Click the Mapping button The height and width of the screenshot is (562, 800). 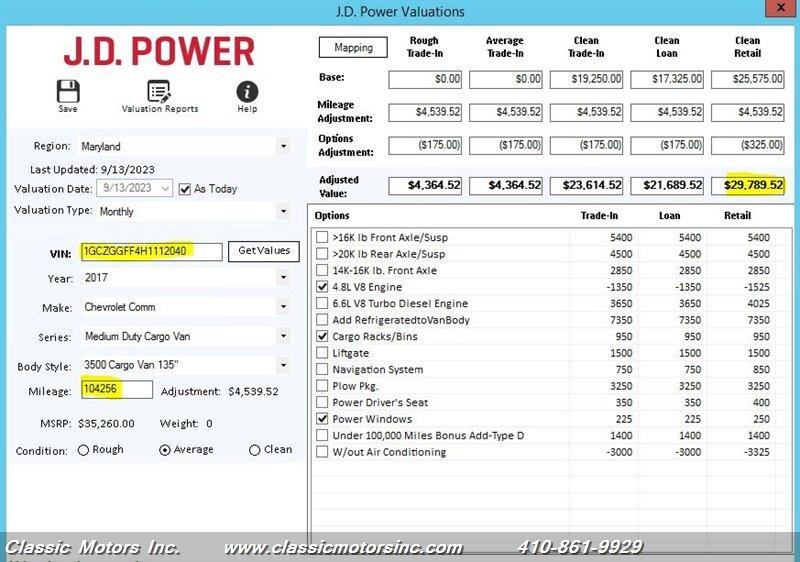click(353, 47)
